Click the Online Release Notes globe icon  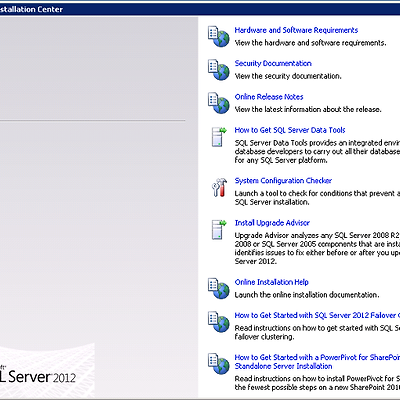click(x=219, y=103)
